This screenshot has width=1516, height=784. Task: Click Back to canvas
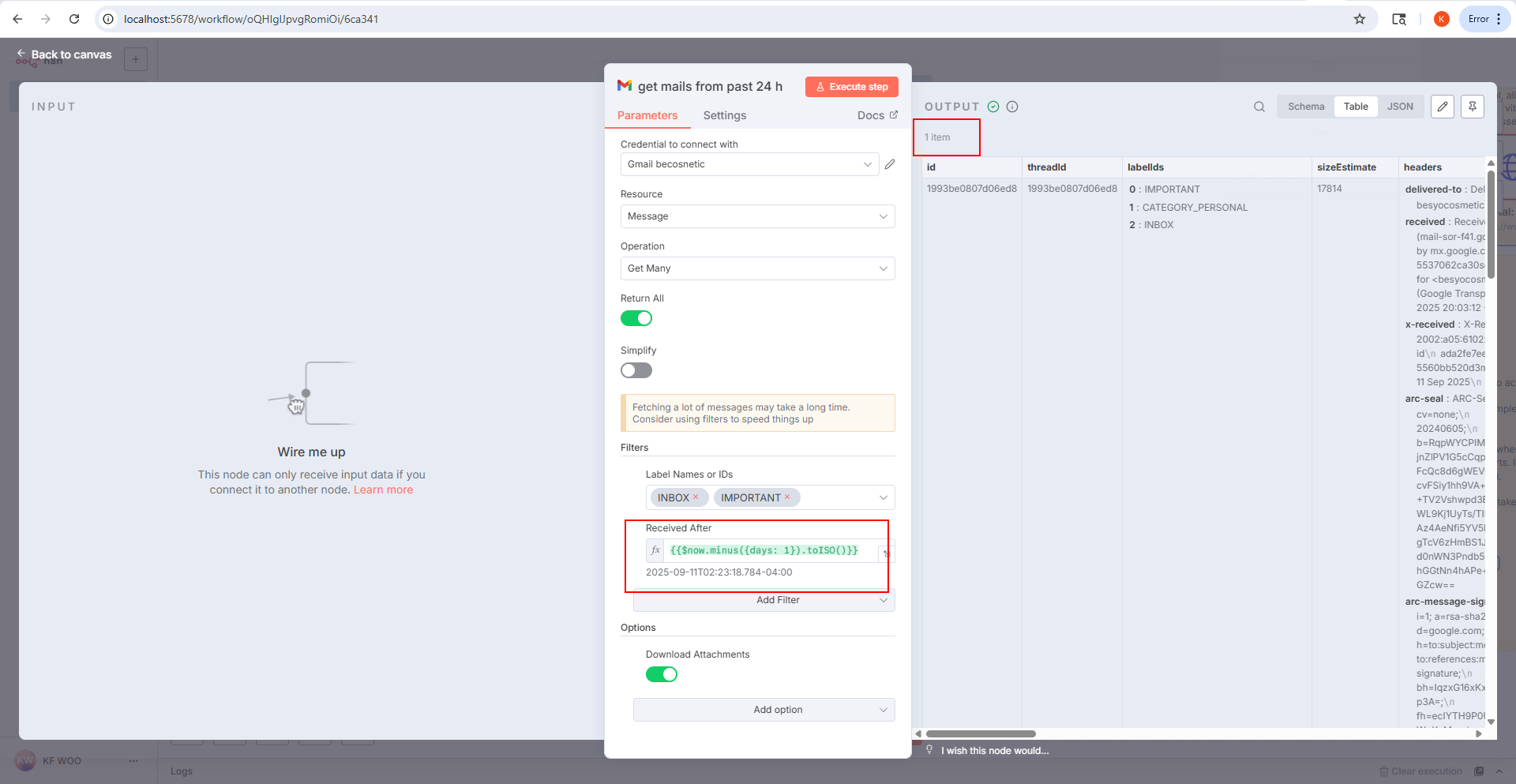(65, 54)
